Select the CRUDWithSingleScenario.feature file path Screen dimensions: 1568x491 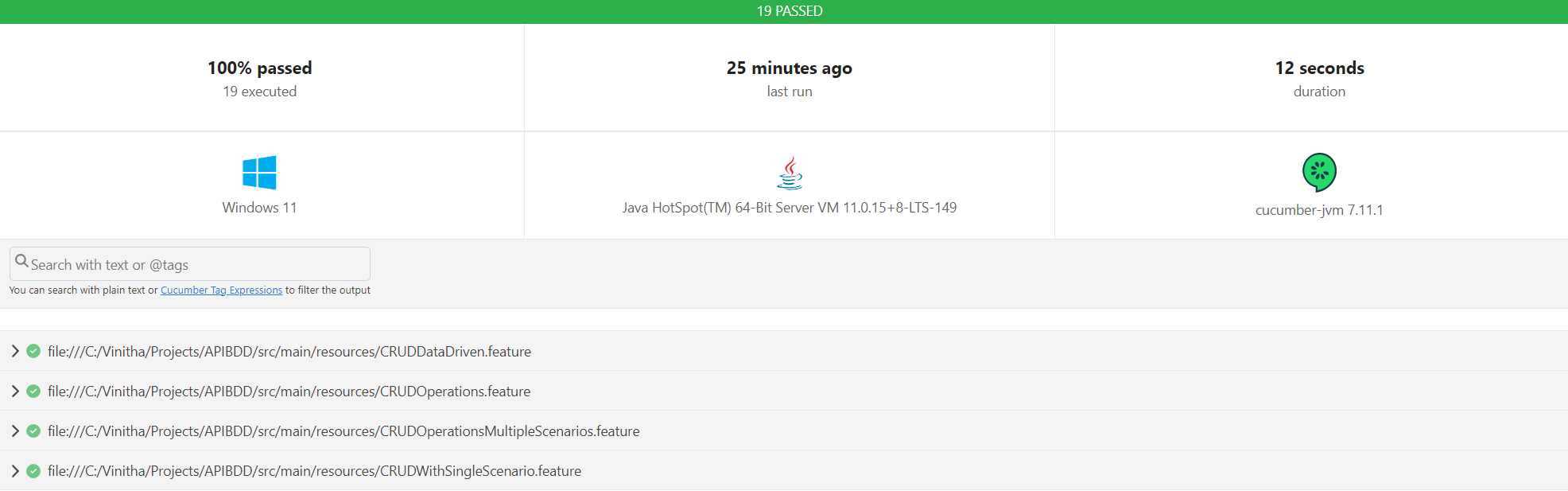point(314,471)
